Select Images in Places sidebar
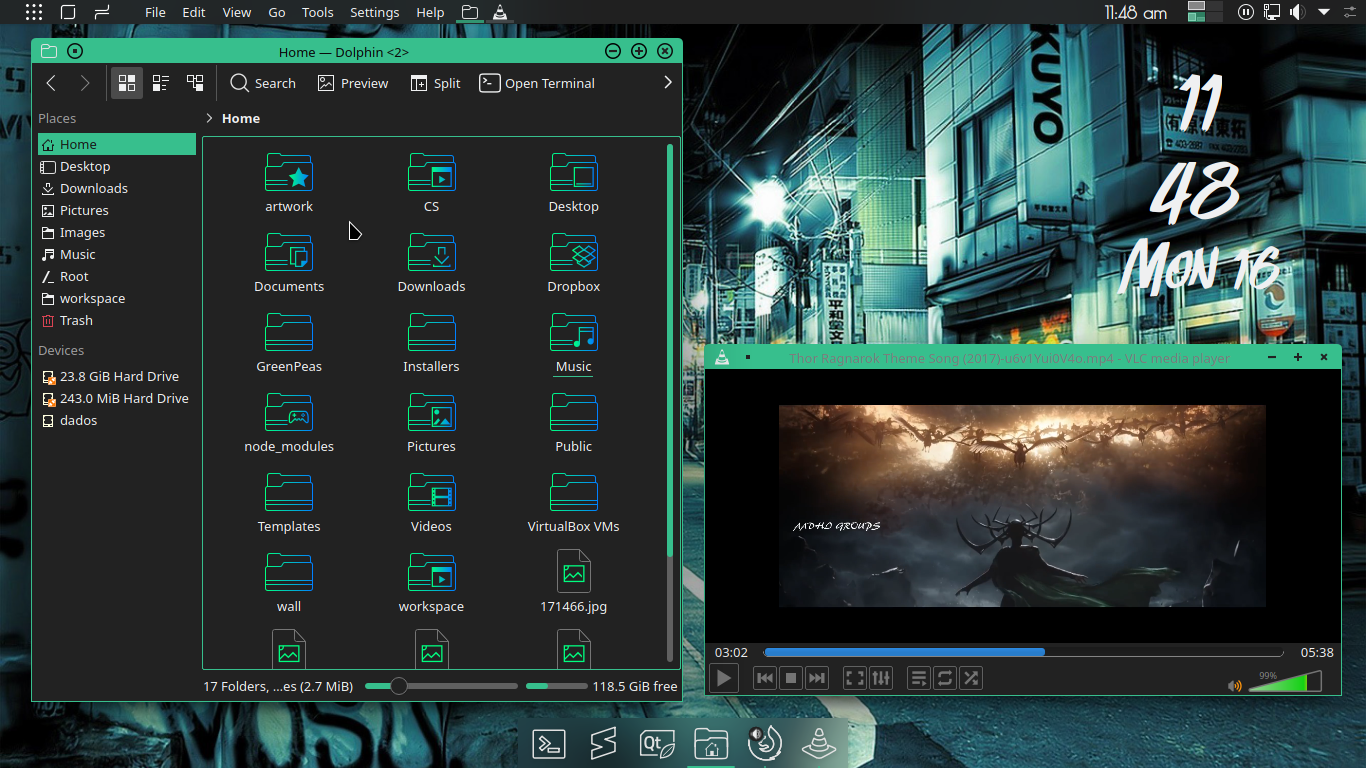The image size is (1366, 768). click(x=117, y=232)
